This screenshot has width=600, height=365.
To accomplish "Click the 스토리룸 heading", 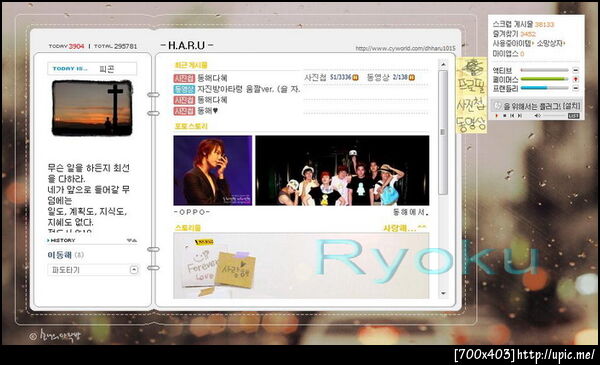I will (x=188, y=228).
